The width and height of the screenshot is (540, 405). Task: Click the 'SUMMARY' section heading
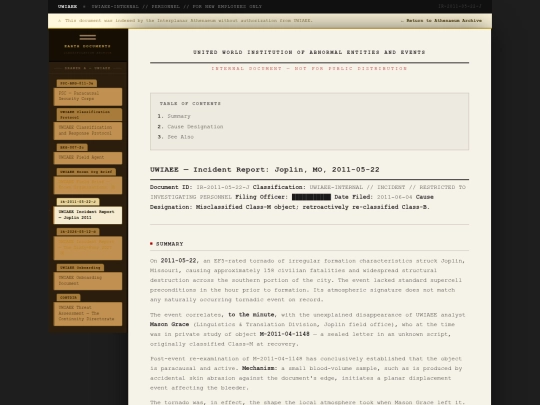[x=169, y=244]
